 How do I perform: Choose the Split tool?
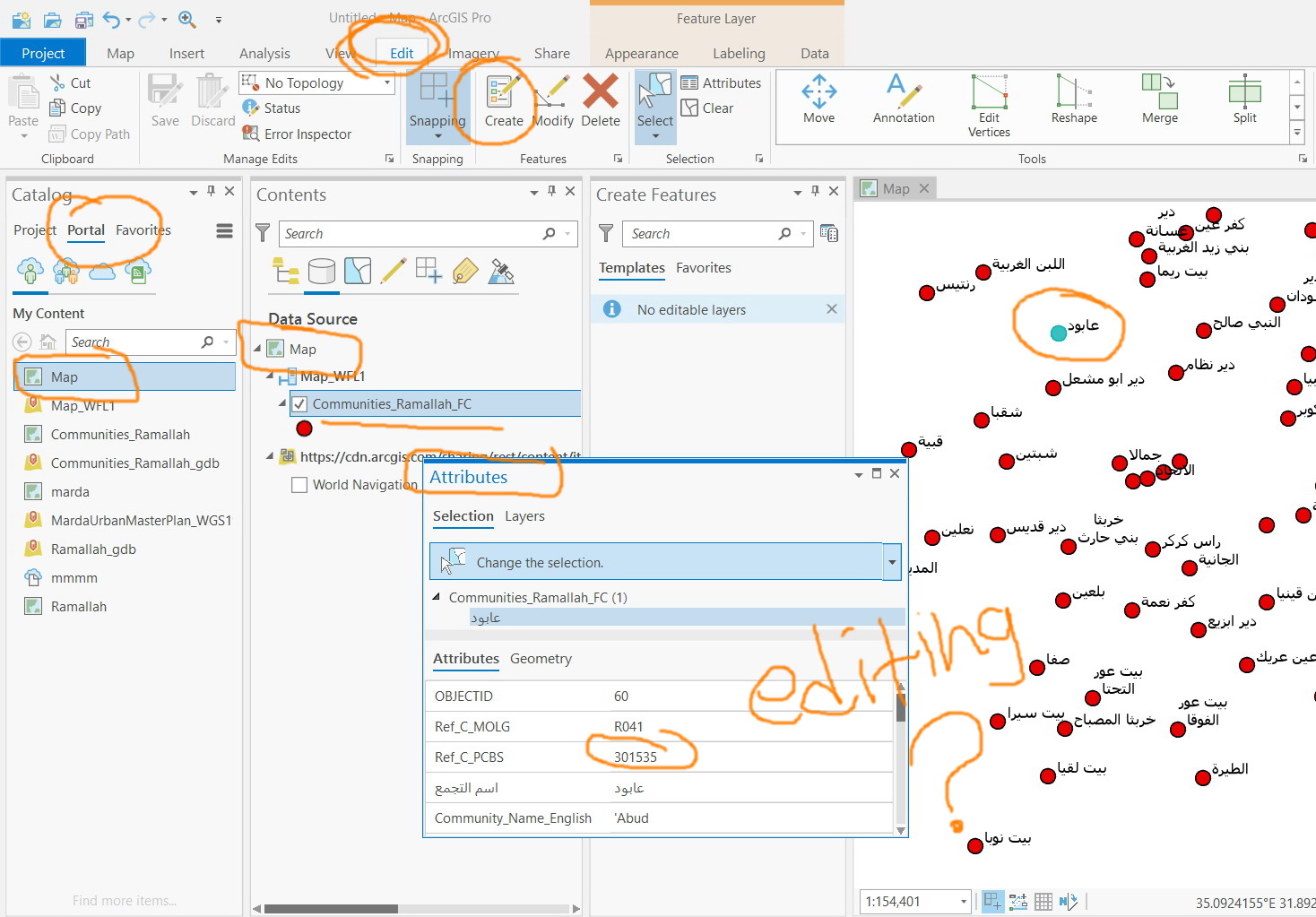click(x=1245, y=99)
